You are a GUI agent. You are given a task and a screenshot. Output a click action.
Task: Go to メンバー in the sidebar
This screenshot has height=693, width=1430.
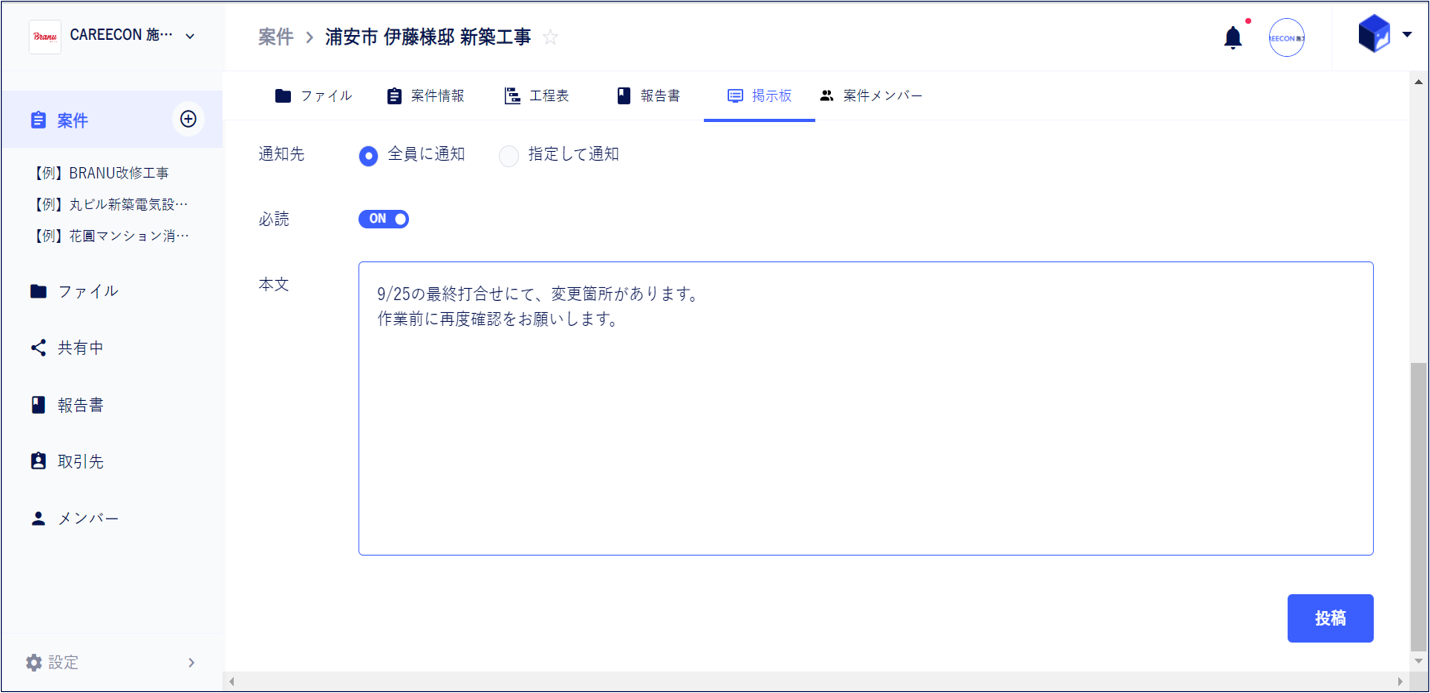point(88,519)
